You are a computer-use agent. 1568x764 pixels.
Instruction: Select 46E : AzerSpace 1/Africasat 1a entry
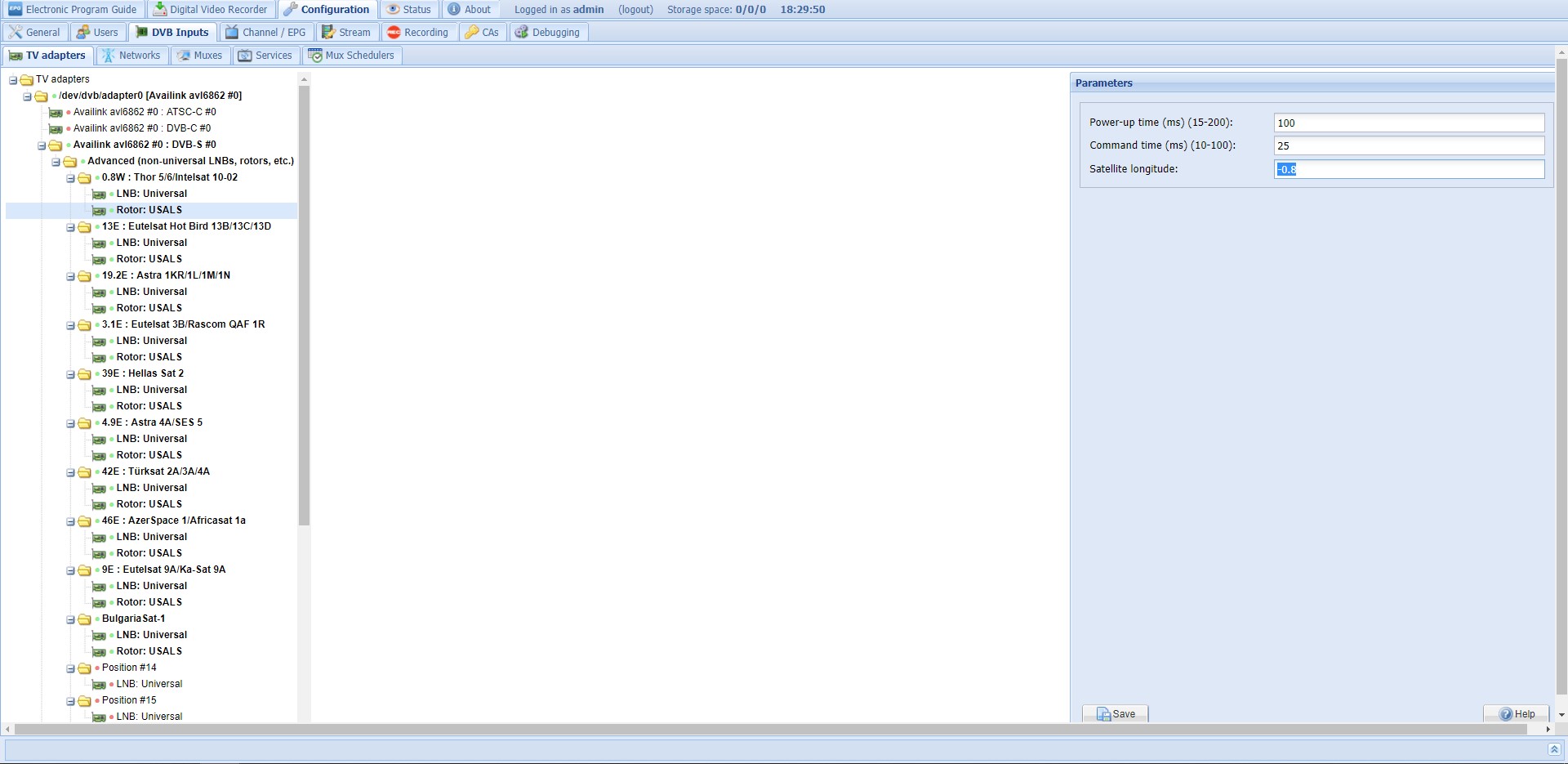[174, 521]
